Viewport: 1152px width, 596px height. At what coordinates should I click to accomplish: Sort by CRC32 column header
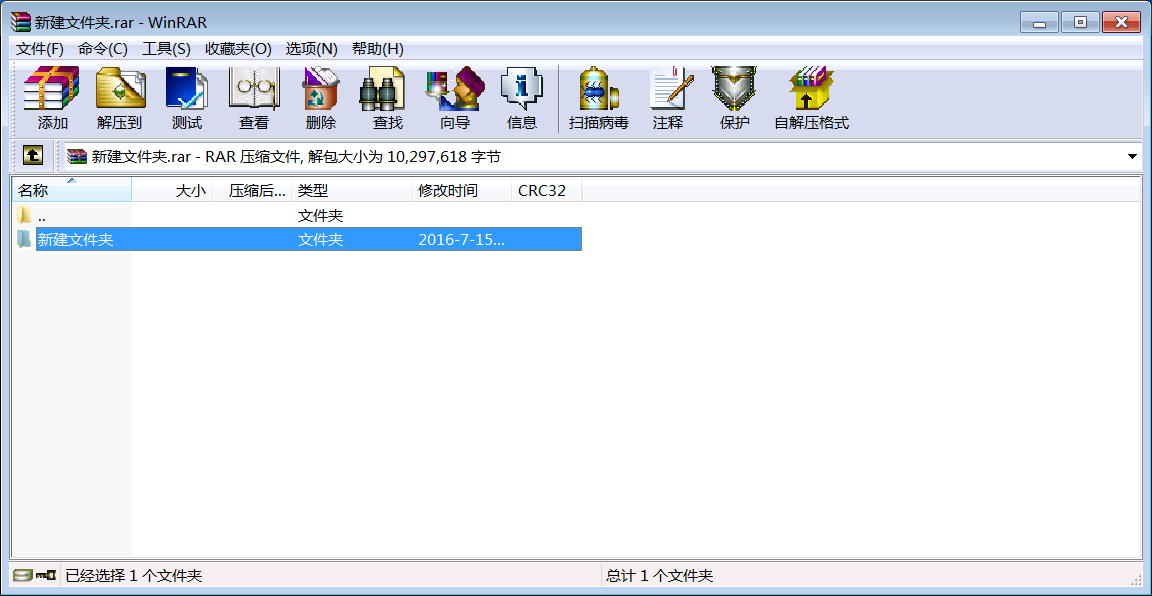[547, 190]
